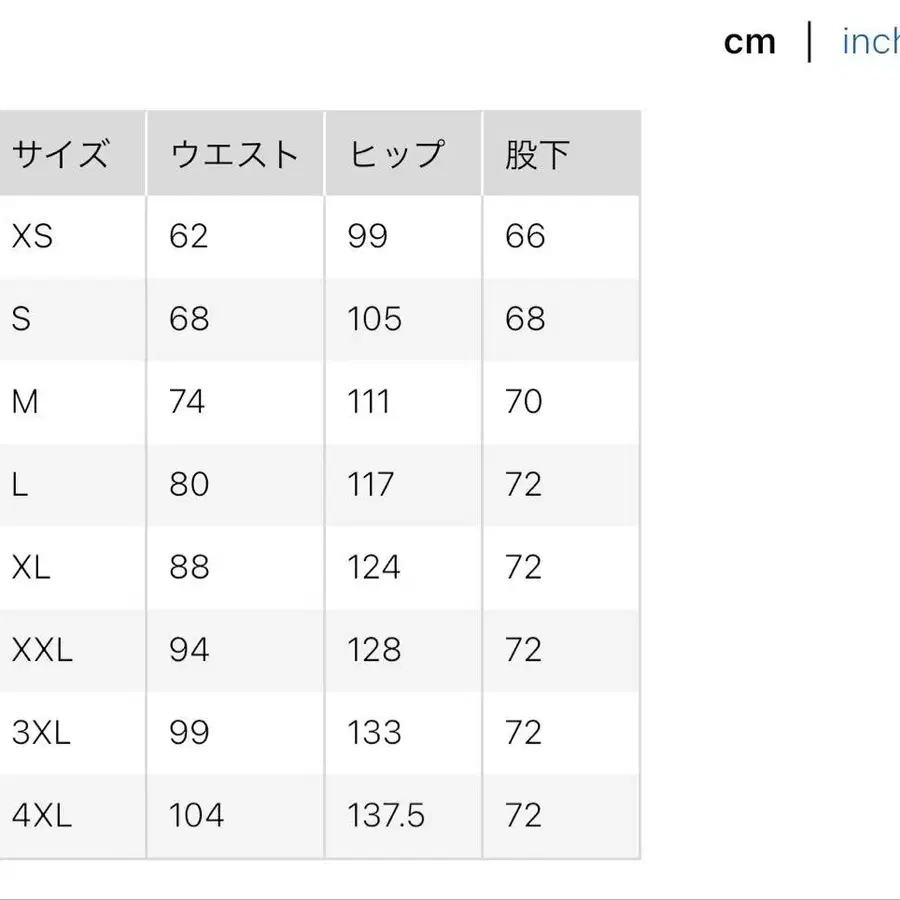Viewport: 900px width, 900px height.
Task: Select the cm unit label
Action: [750, 42]
